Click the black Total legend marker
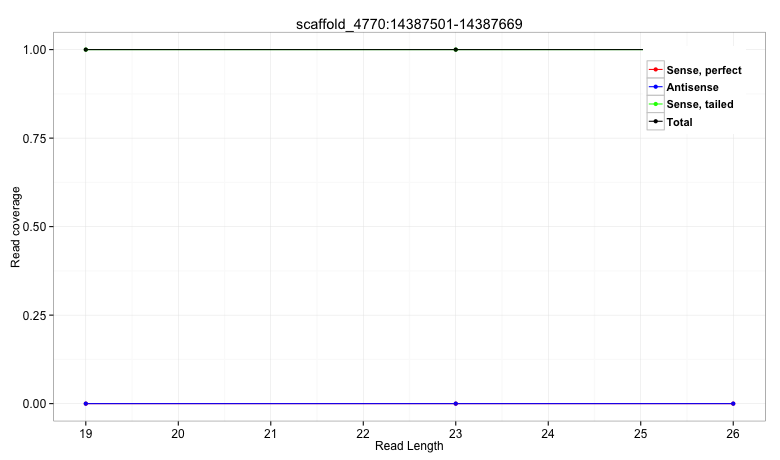 point(656,122)
